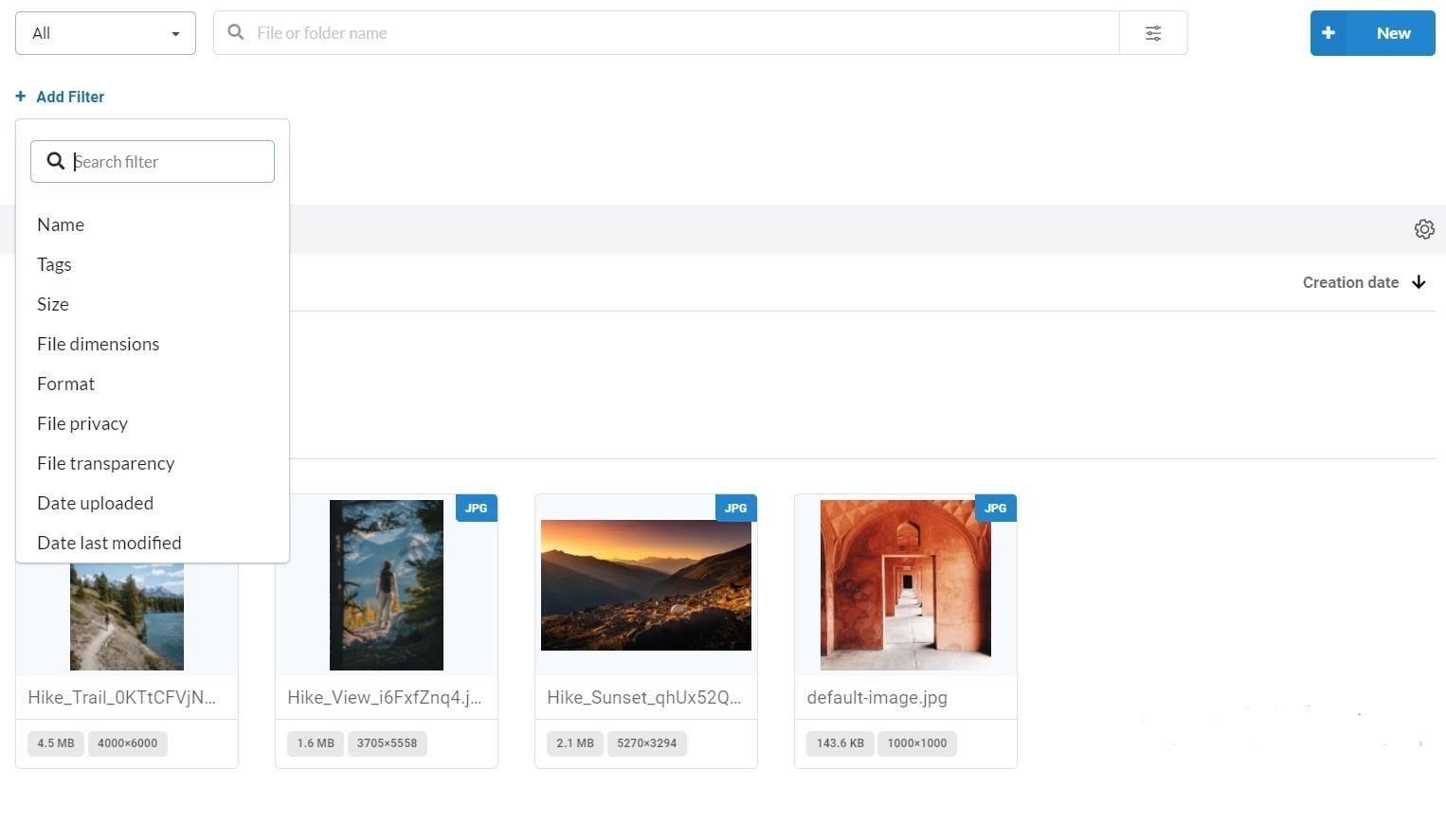
Task: Click file name default-image.jpg
Action: pos(877,698)
